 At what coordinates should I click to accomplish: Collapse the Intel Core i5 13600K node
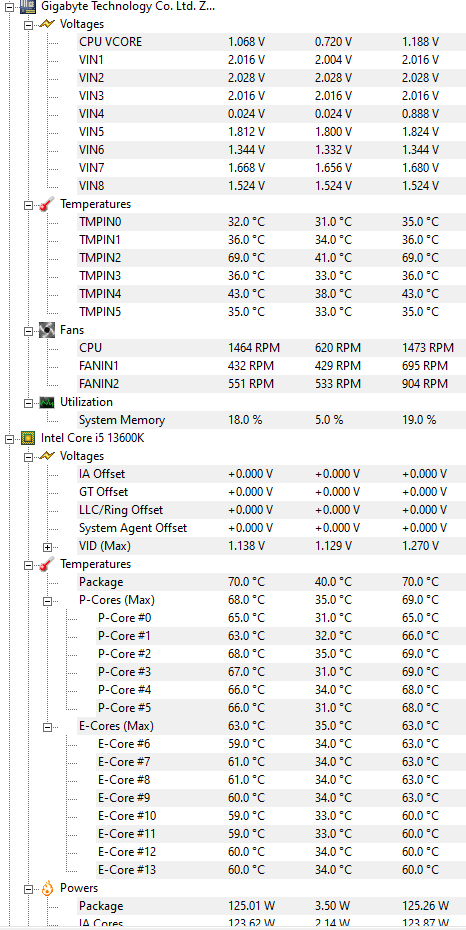point(9,439)
